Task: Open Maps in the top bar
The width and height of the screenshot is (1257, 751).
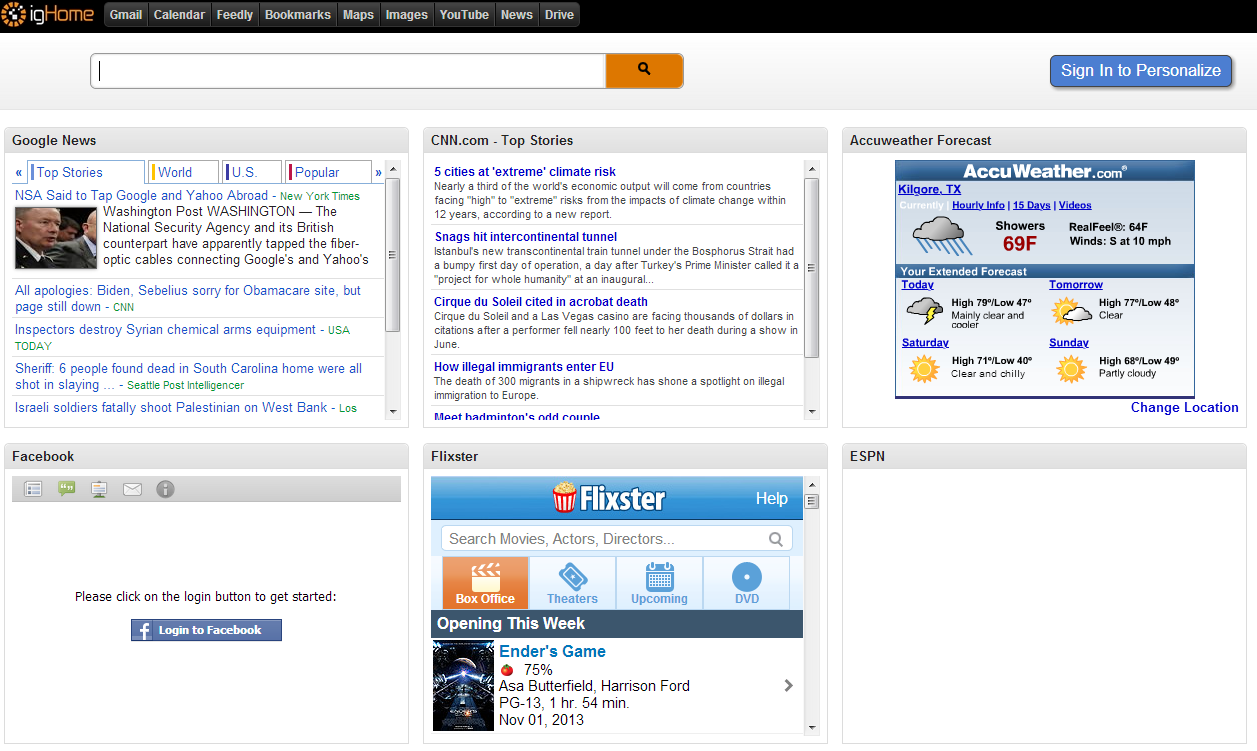Action: pyautogui.click(x=358, y=15)
